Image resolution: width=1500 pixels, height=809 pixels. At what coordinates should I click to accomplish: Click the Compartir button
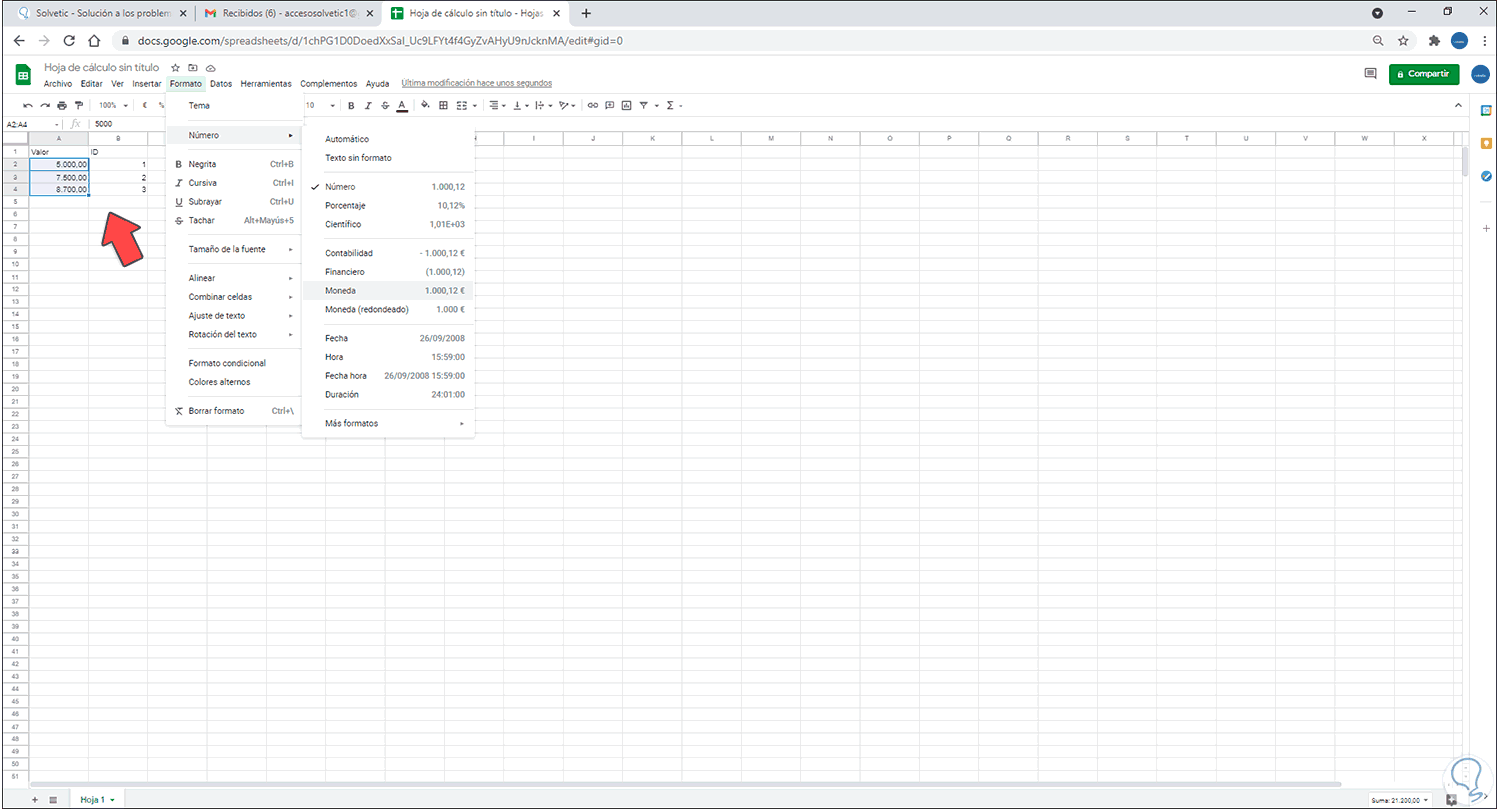(1424, 73)
